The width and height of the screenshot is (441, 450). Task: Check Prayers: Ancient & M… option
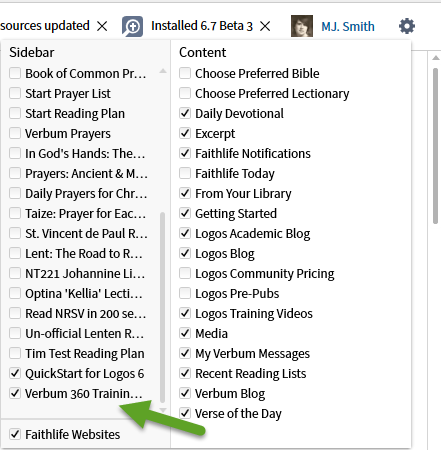(x=15, y=173)
